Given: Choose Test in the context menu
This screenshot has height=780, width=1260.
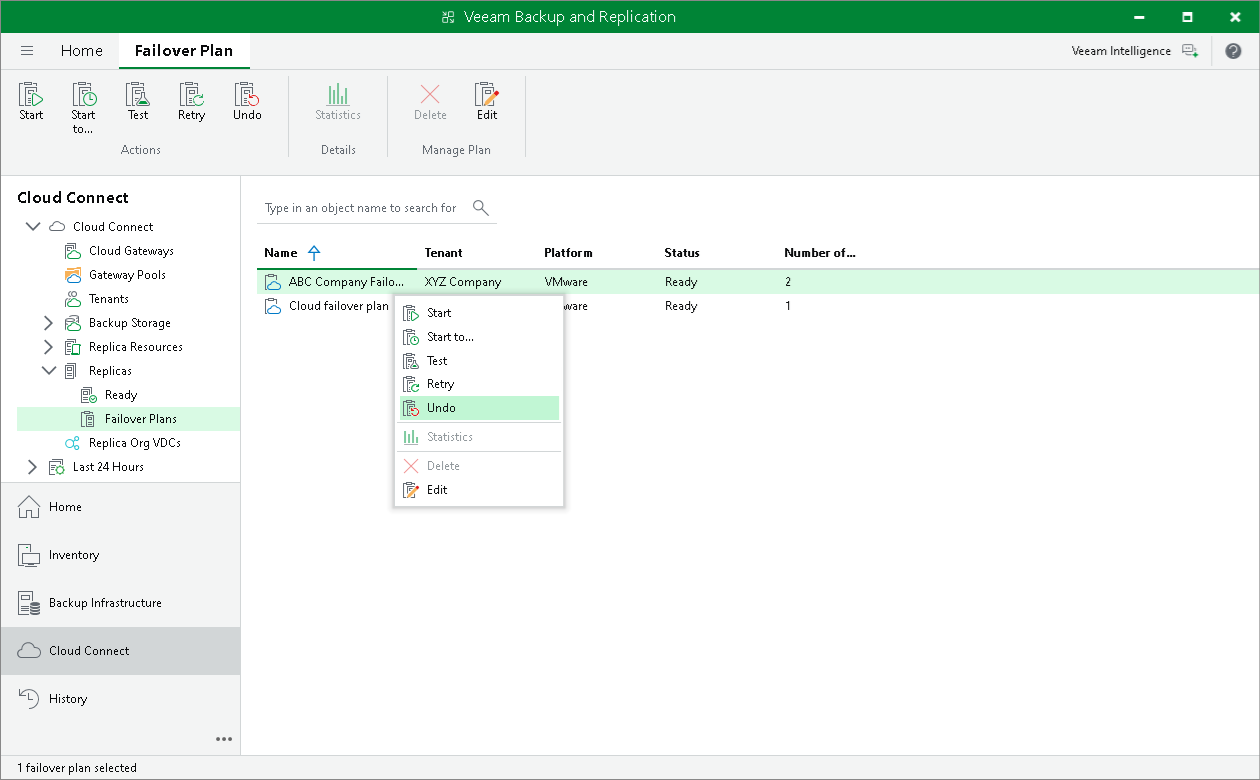Looking at the screenshot, I should (x=479, y=361).
